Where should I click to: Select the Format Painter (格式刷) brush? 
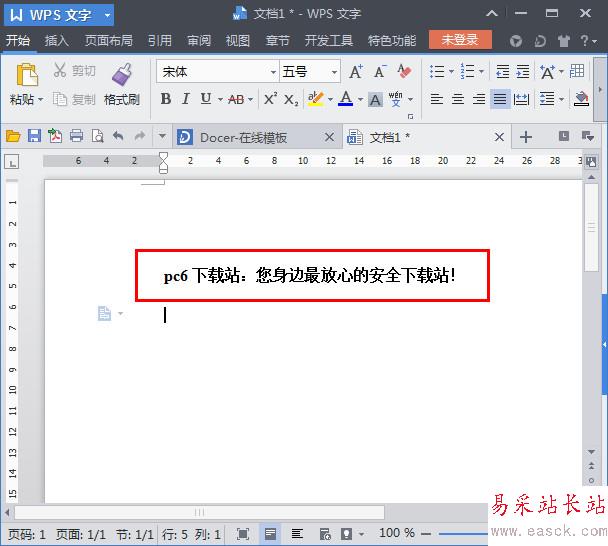point(122,74)
